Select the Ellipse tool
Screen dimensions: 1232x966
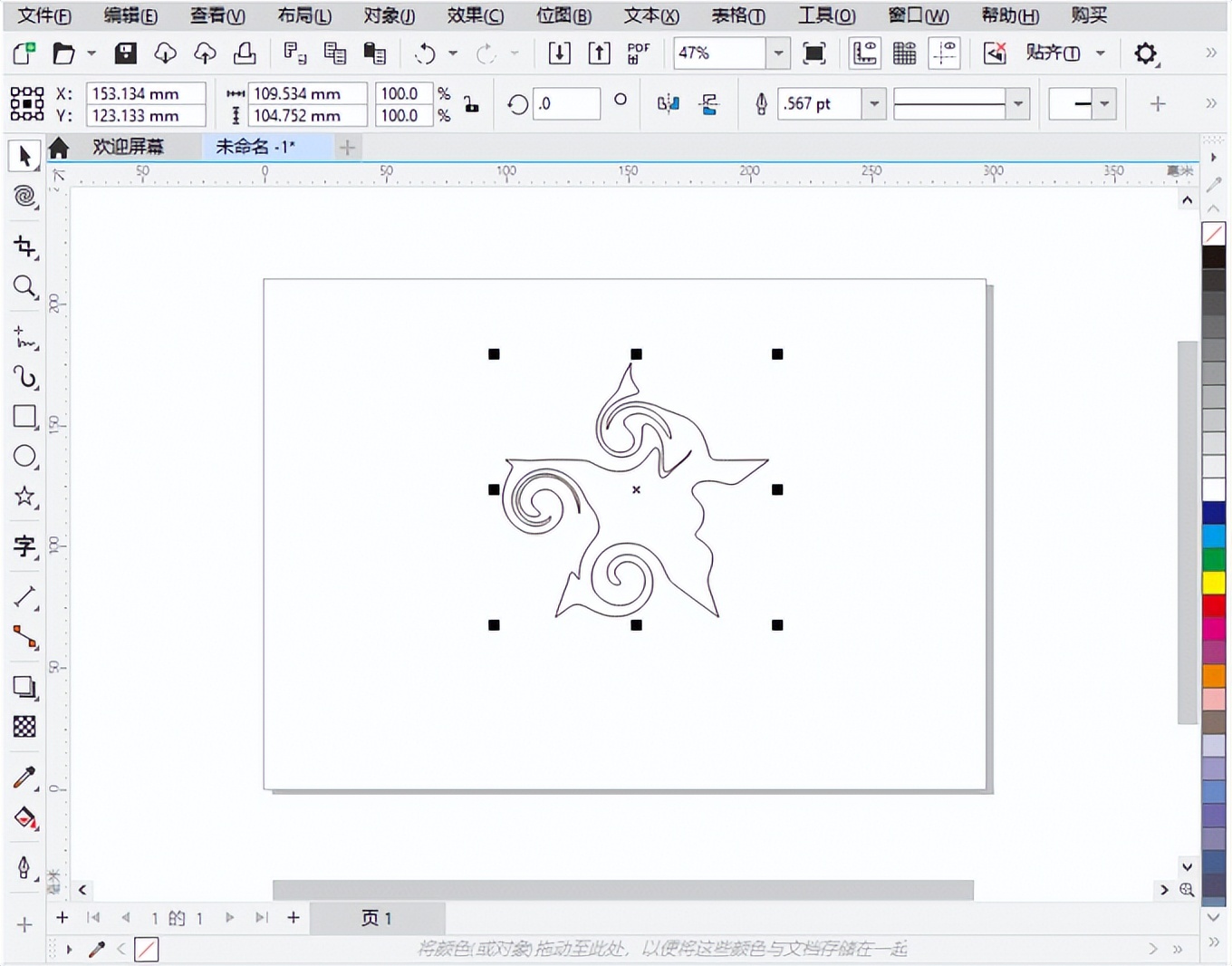(24, 457)
